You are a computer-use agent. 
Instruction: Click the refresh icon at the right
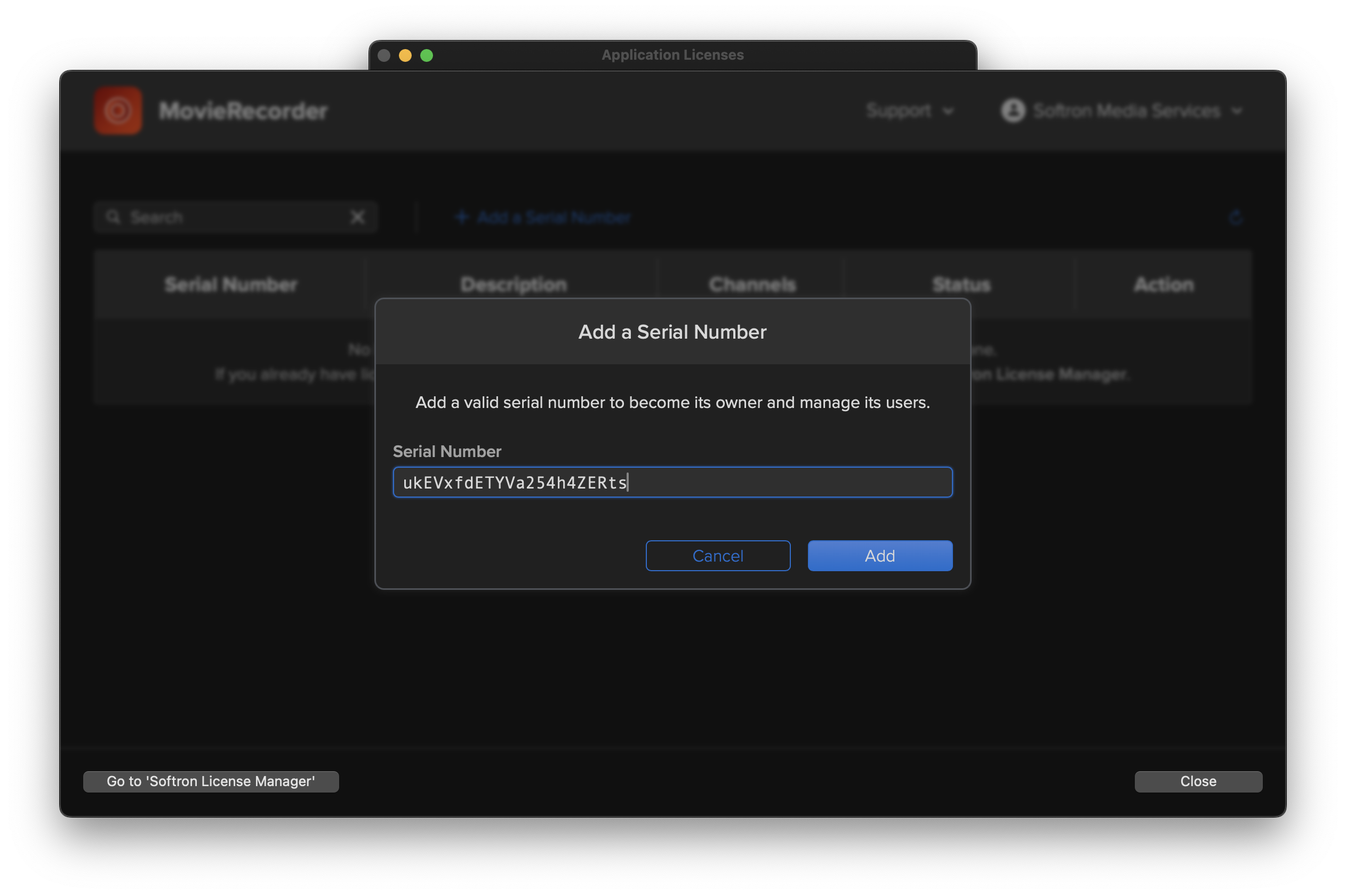pos(1235,217)
